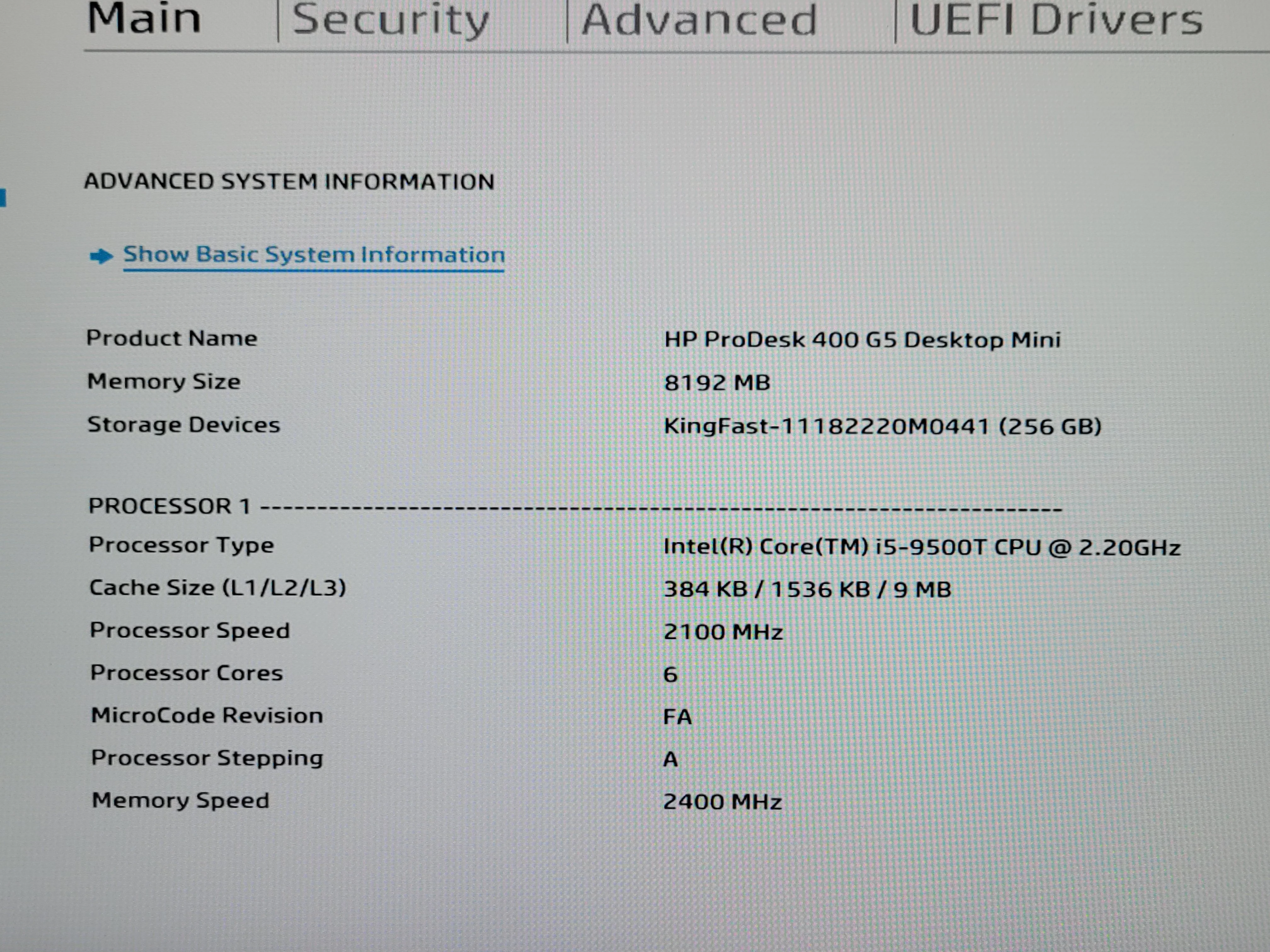
Task: Select the MicroCode Revision label
Action: click(207, 716)
